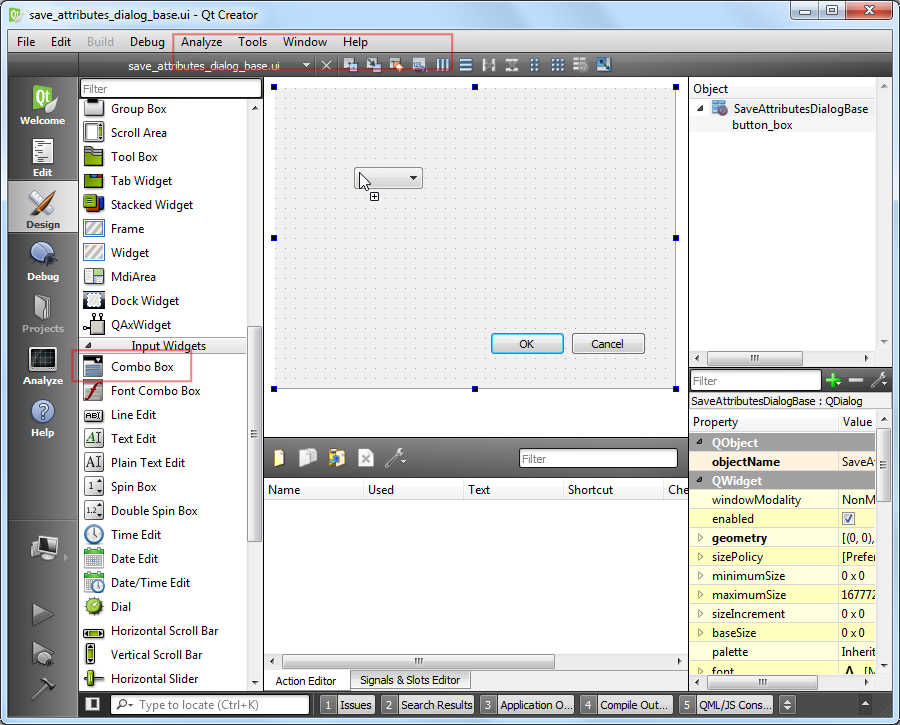Open Edit mode in the mode sidebar
Screen dimensions: 900x725
(42, 157)
